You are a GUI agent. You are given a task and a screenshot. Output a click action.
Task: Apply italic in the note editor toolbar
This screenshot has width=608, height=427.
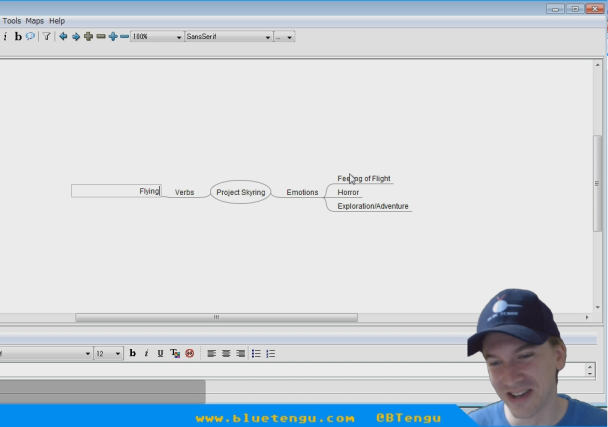[146, 353]
